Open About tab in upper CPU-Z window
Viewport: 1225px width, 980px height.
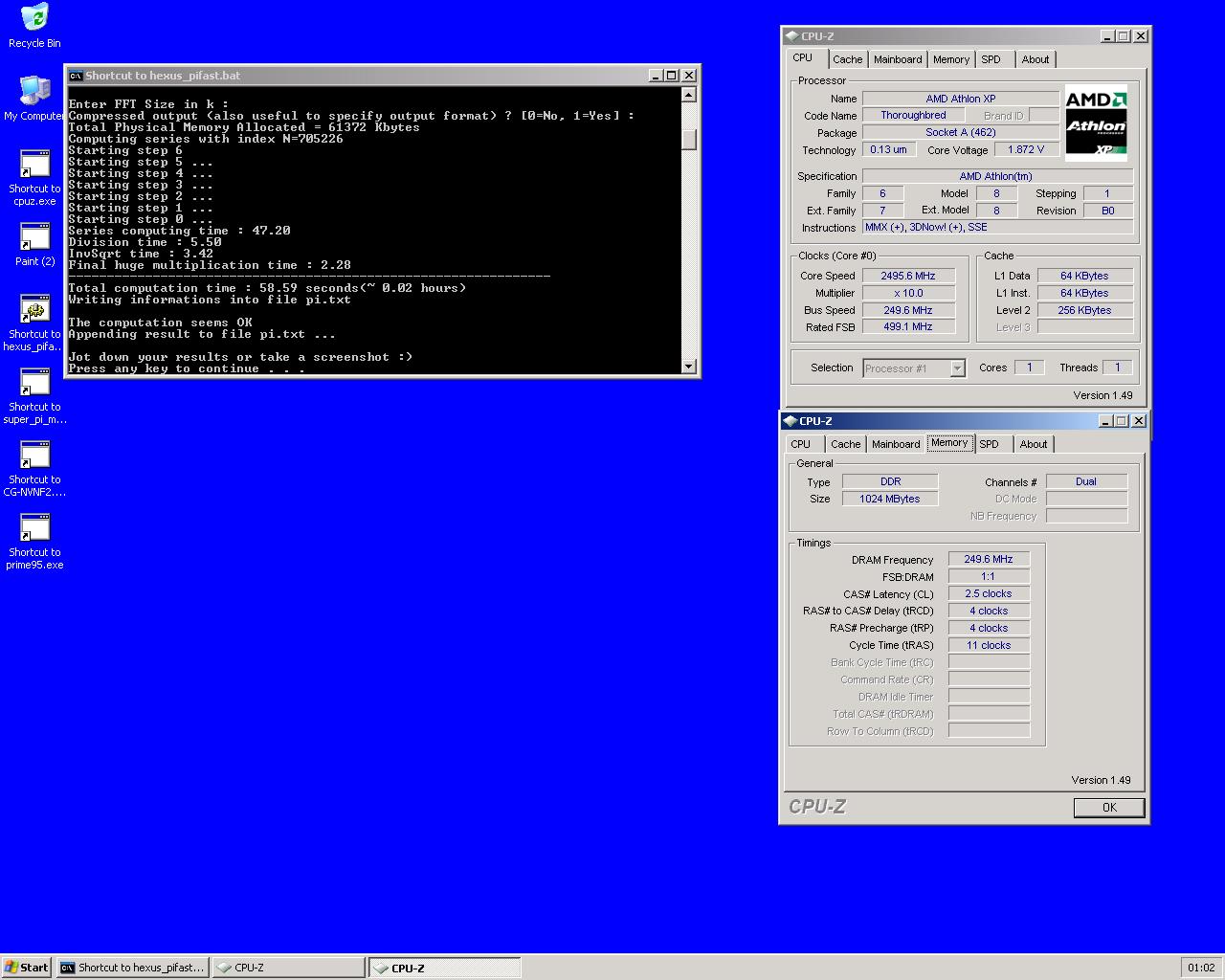click(1036, 59)
